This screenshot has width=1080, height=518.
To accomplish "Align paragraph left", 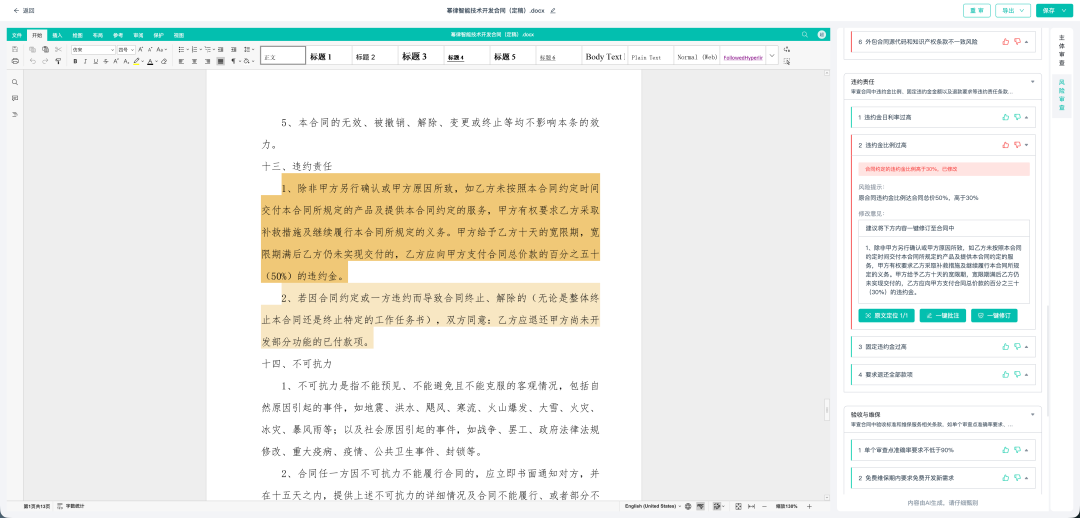I will click(181, 61).
